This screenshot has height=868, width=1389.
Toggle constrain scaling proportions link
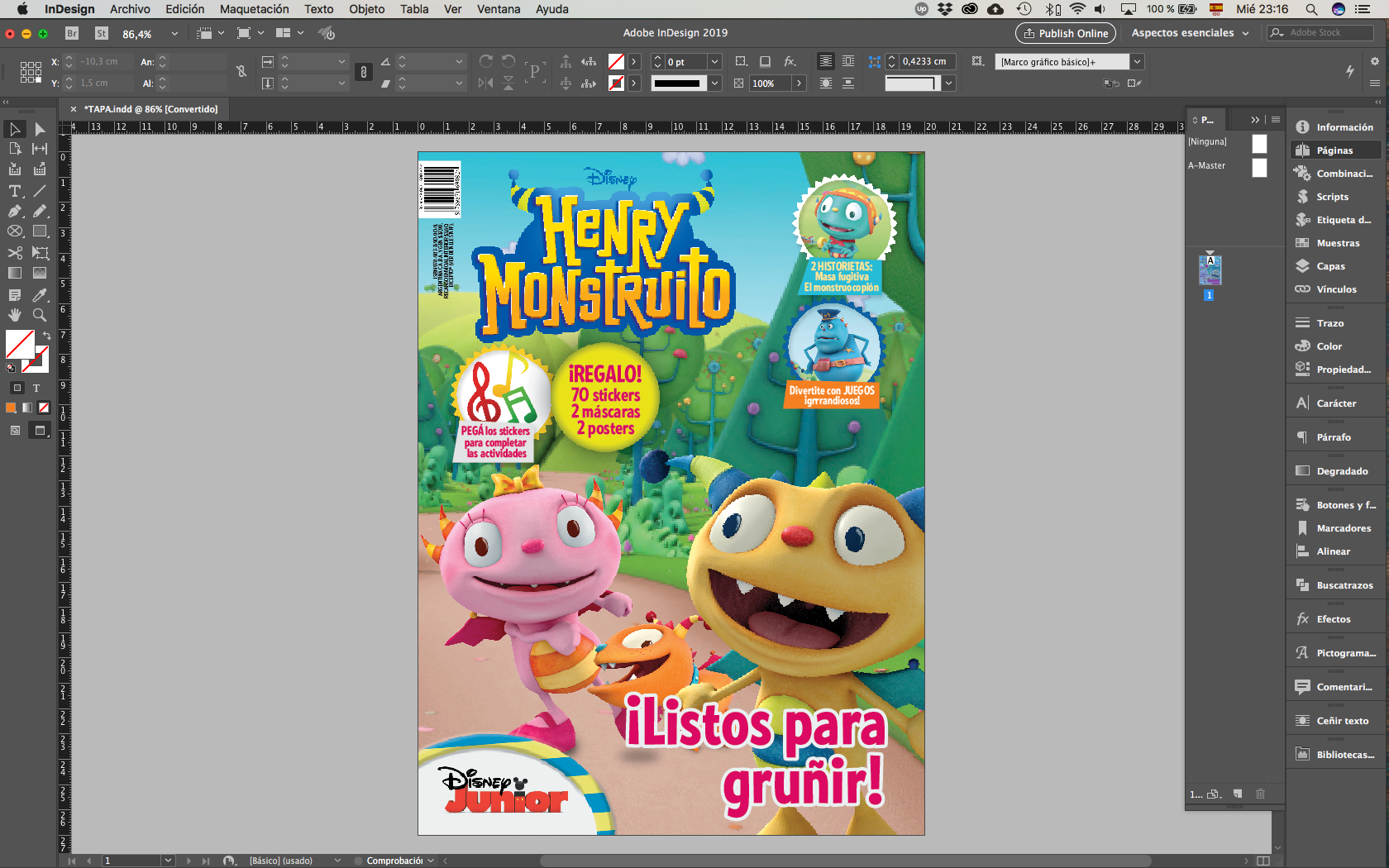pyautogui.click(x=364, y=72)
